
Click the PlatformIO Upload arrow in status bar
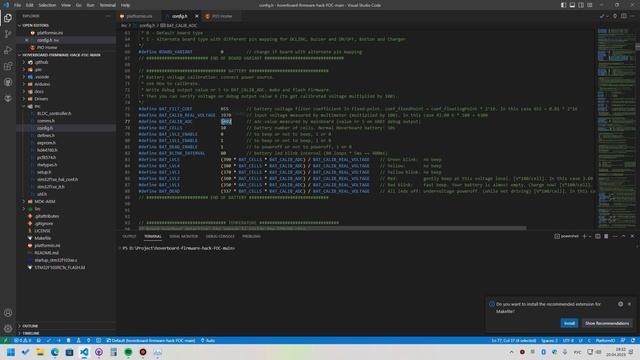pos(58,340)
